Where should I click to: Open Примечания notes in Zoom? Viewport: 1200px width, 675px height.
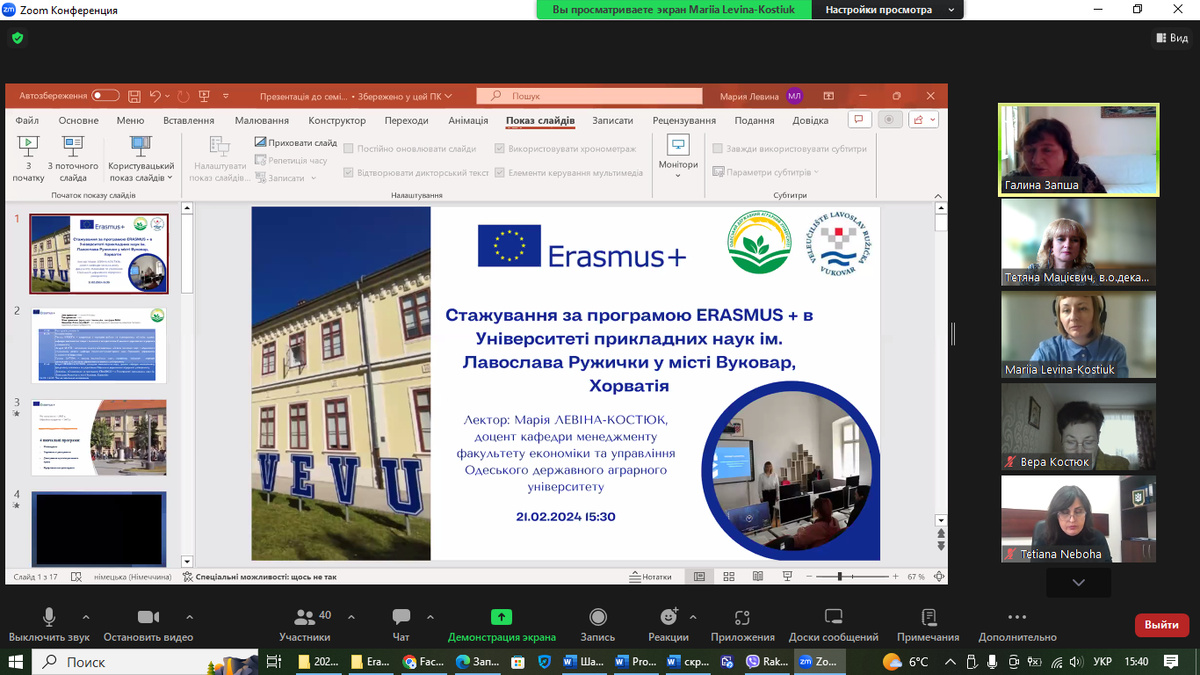(928, 625)
